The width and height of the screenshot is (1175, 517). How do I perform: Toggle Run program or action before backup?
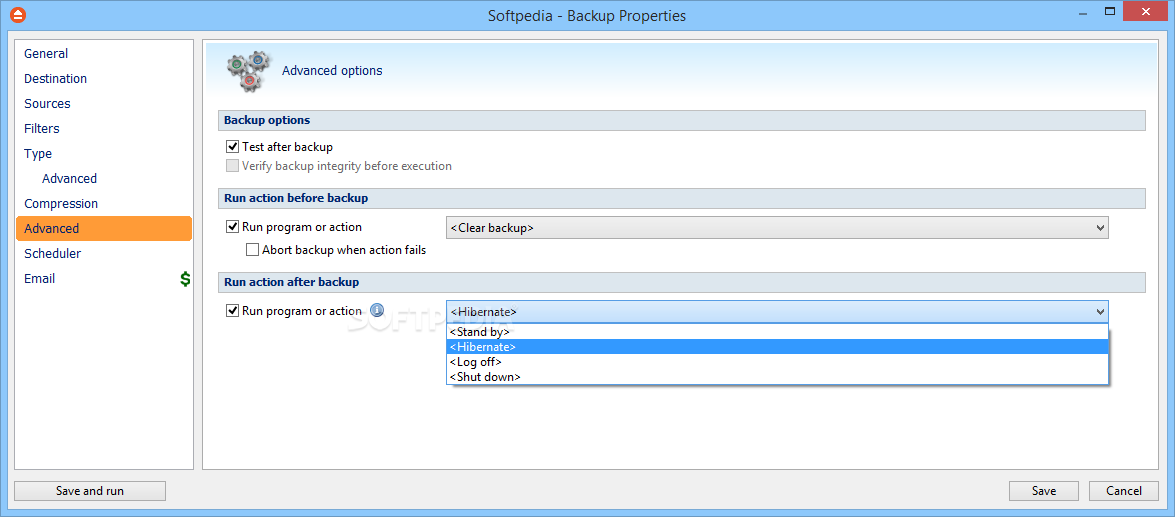pos(232,227)
